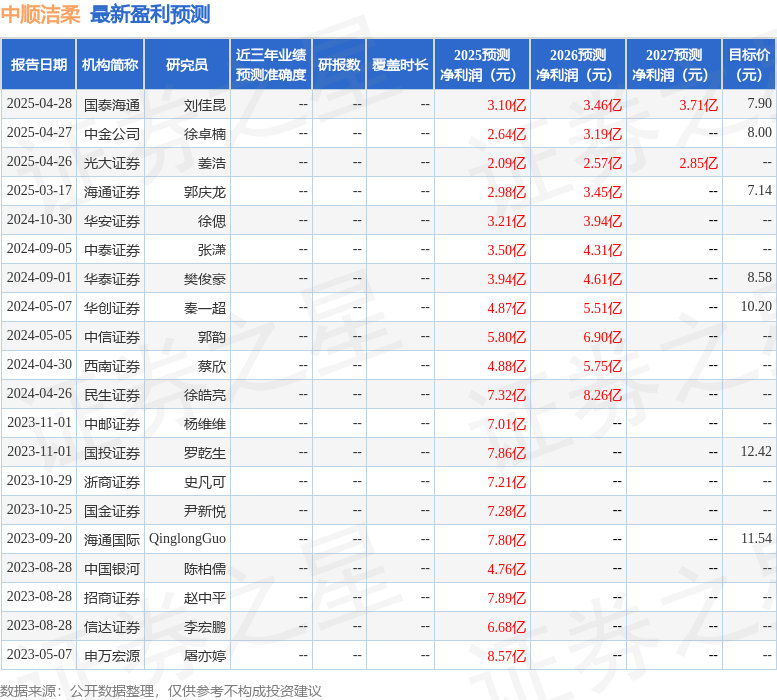Click target price 7.90
The height and width of the screenshot is (700, 777).
point(760,104)
